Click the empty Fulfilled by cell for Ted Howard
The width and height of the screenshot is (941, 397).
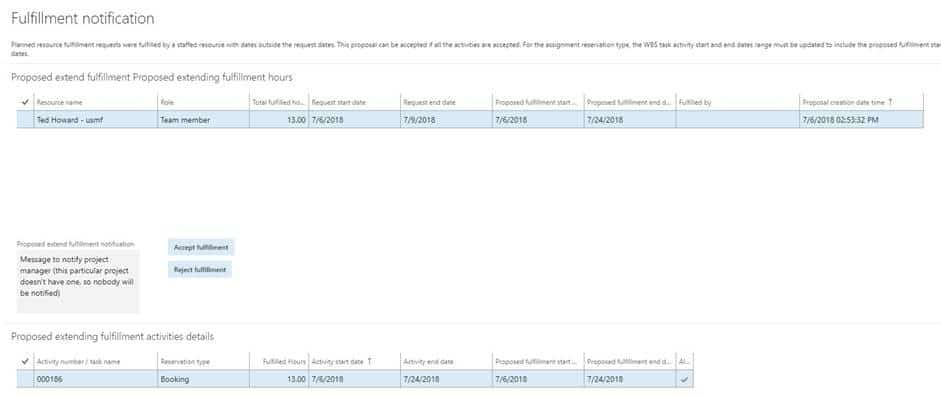click(737, 119)
